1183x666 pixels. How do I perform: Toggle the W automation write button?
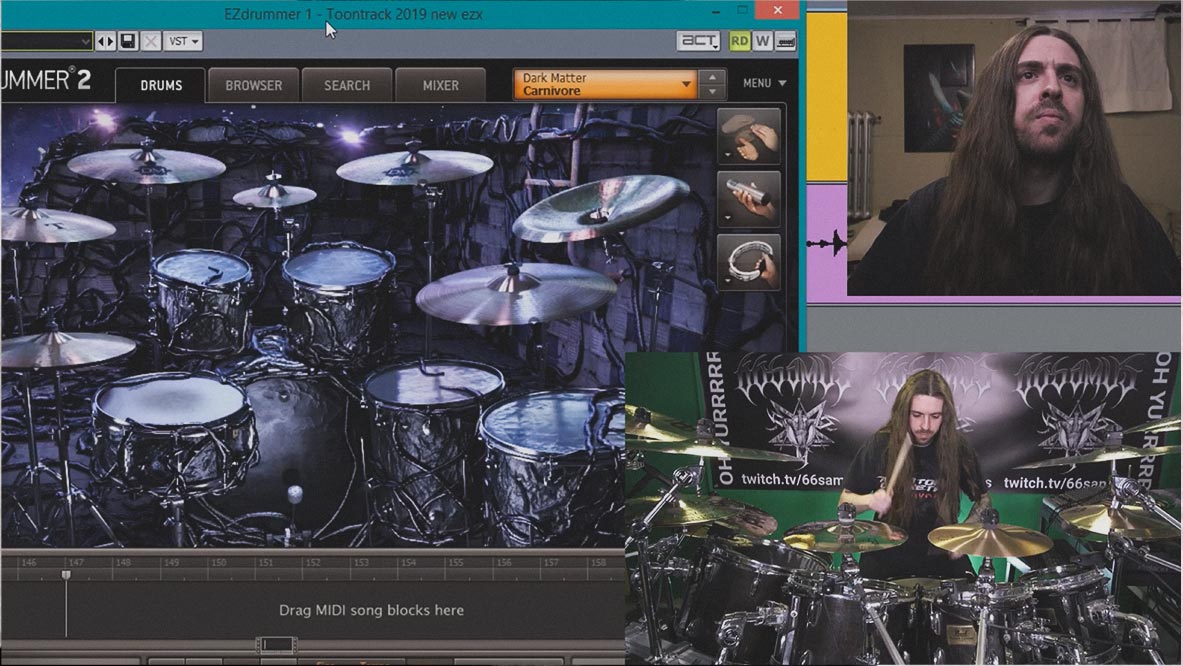click(x=762, y=41)
